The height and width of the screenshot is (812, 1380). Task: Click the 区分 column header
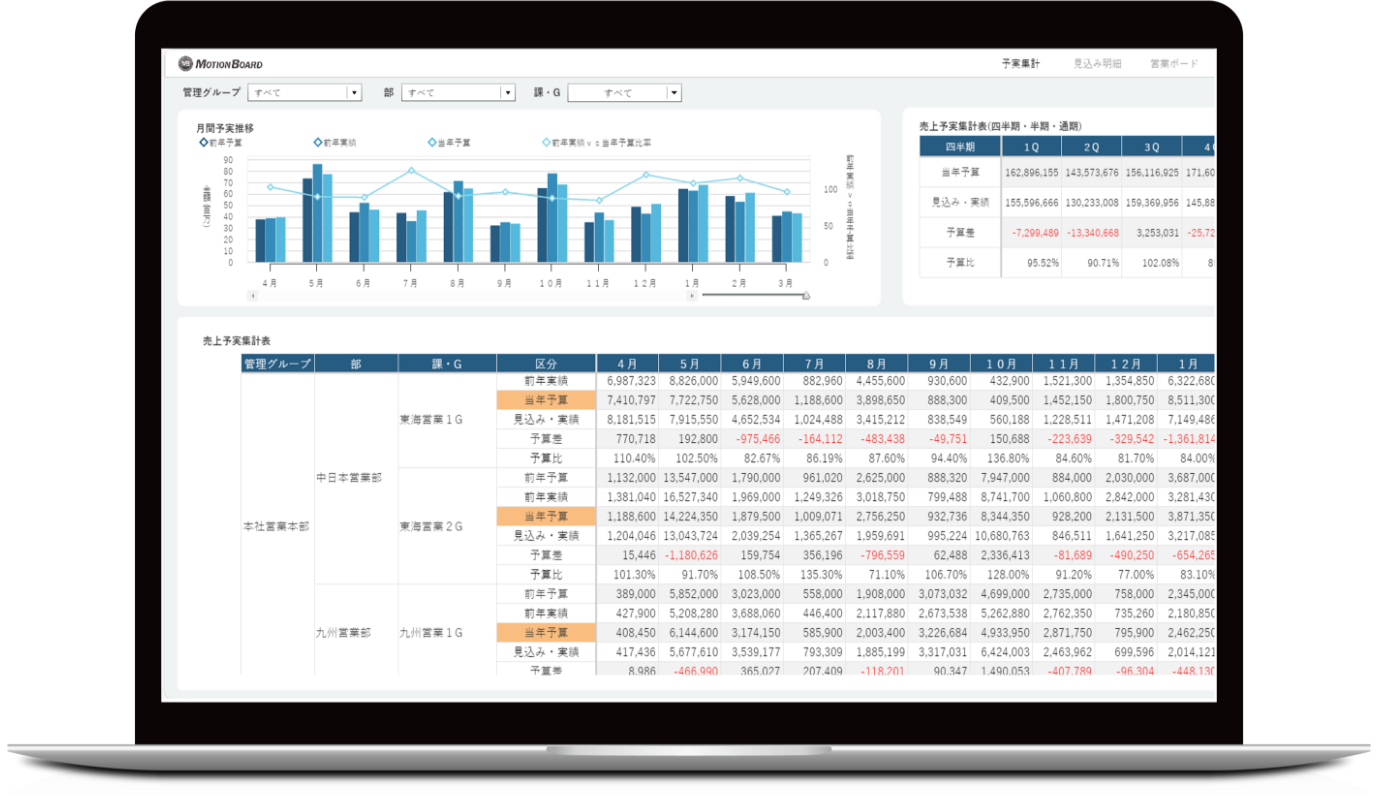(546, 364)
